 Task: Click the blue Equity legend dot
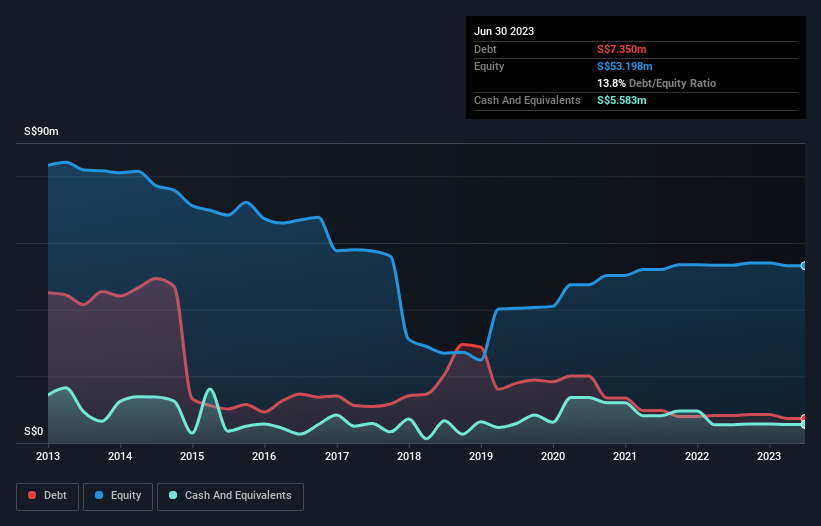[99, 495]
